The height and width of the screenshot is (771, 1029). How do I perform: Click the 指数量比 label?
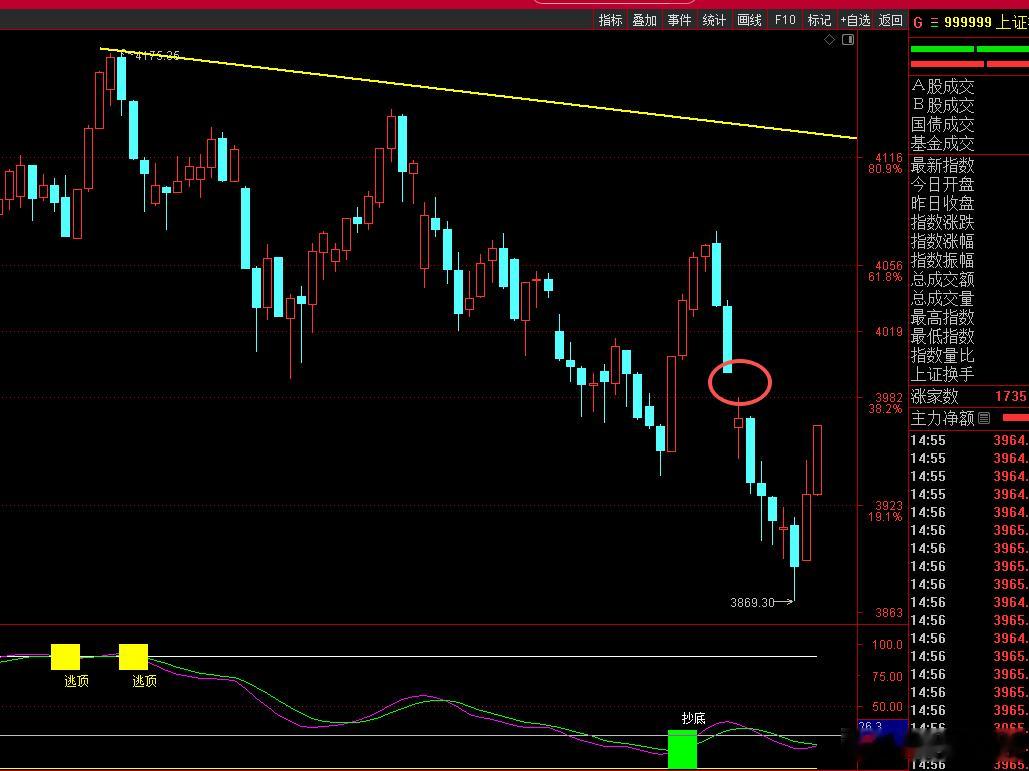pyautogui.click(x=942, y=356)
